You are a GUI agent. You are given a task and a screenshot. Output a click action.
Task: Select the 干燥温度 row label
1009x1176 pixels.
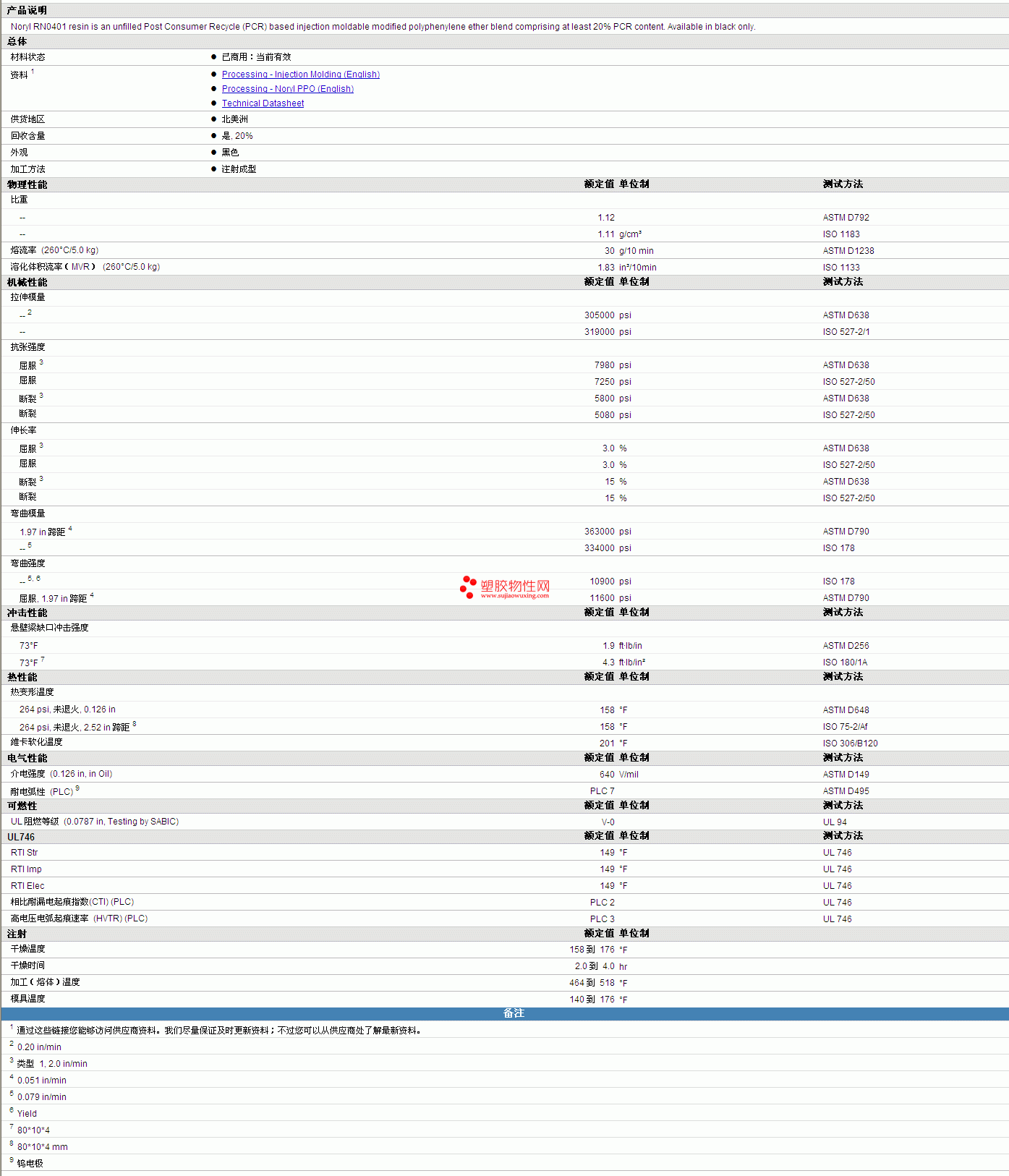coord(27,949)
